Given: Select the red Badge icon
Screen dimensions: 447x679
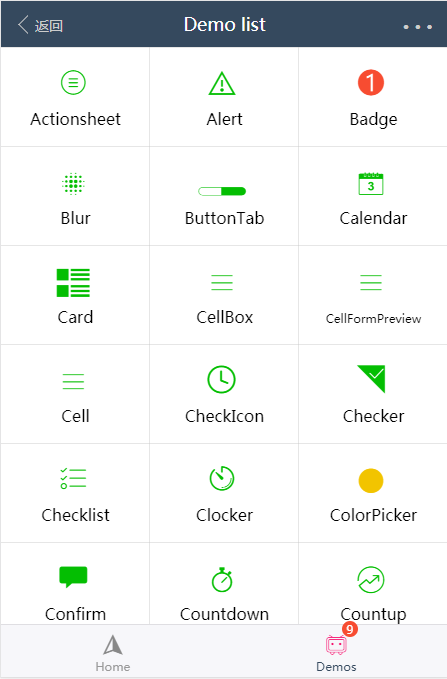Looking at the screenshot, I should 371,82.
